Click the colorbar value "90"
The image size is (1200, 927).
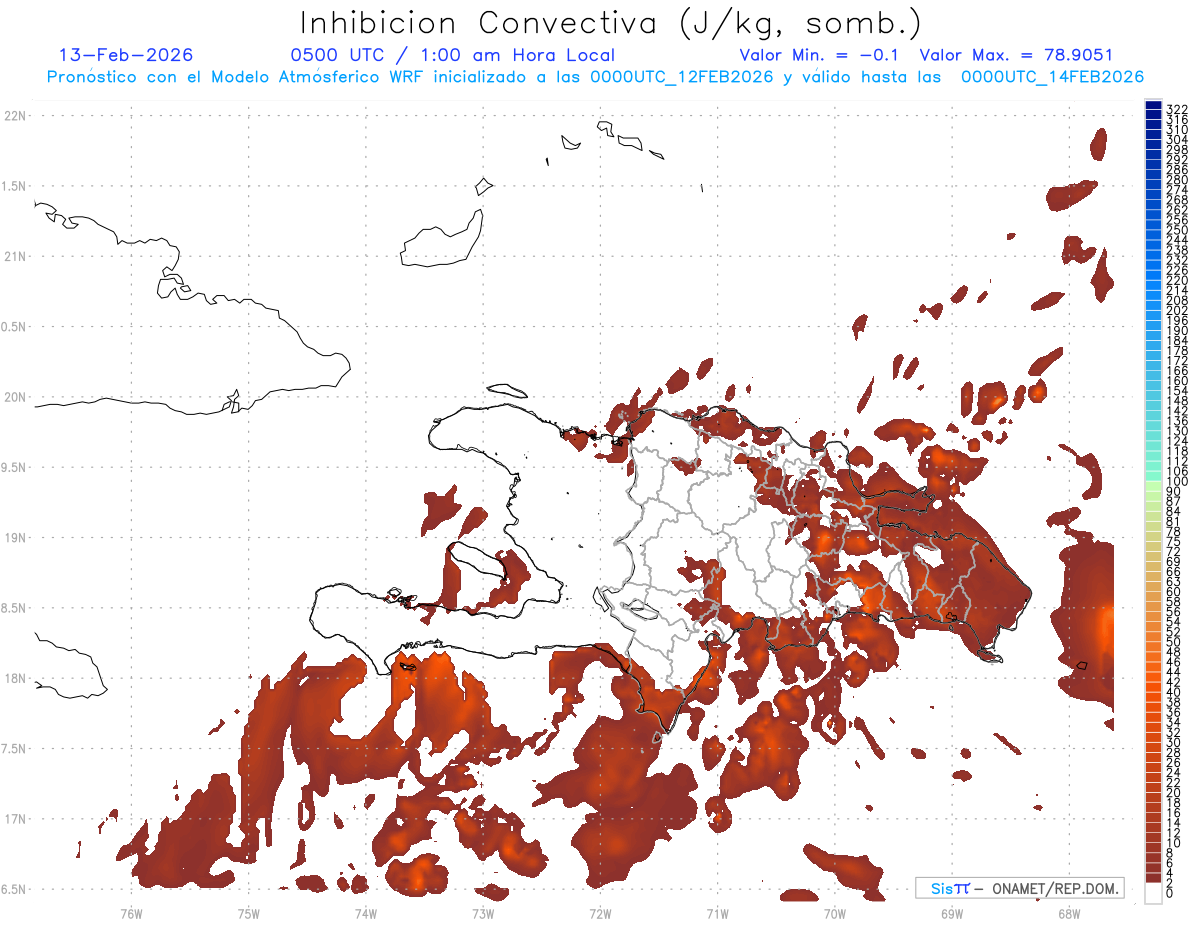(1174, 491)
